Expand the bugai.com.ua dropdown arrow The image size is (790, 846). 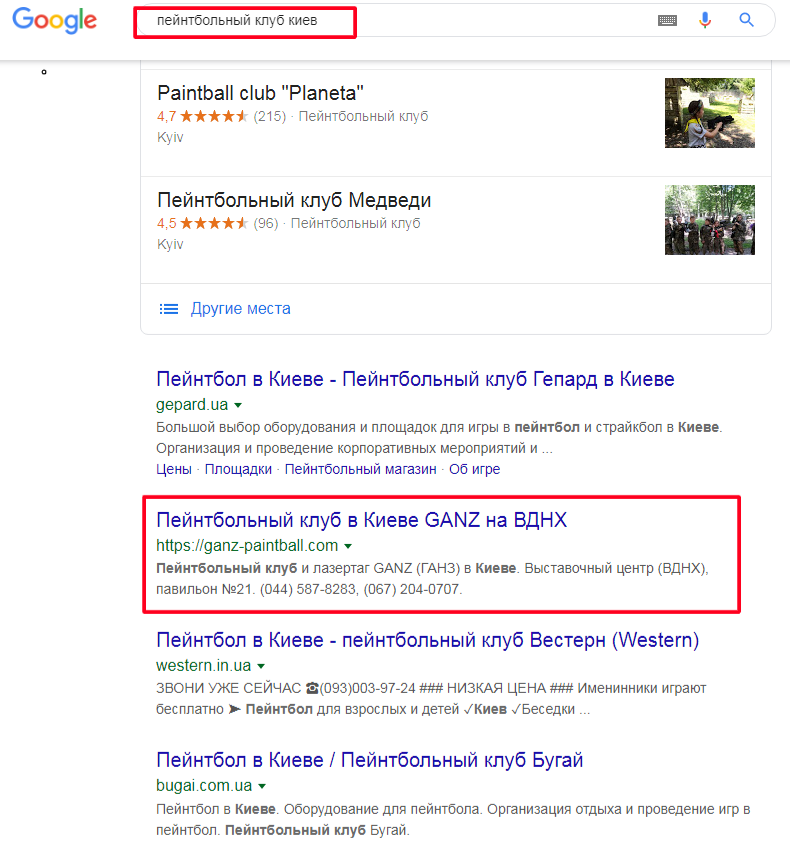[x=262, y=786]
